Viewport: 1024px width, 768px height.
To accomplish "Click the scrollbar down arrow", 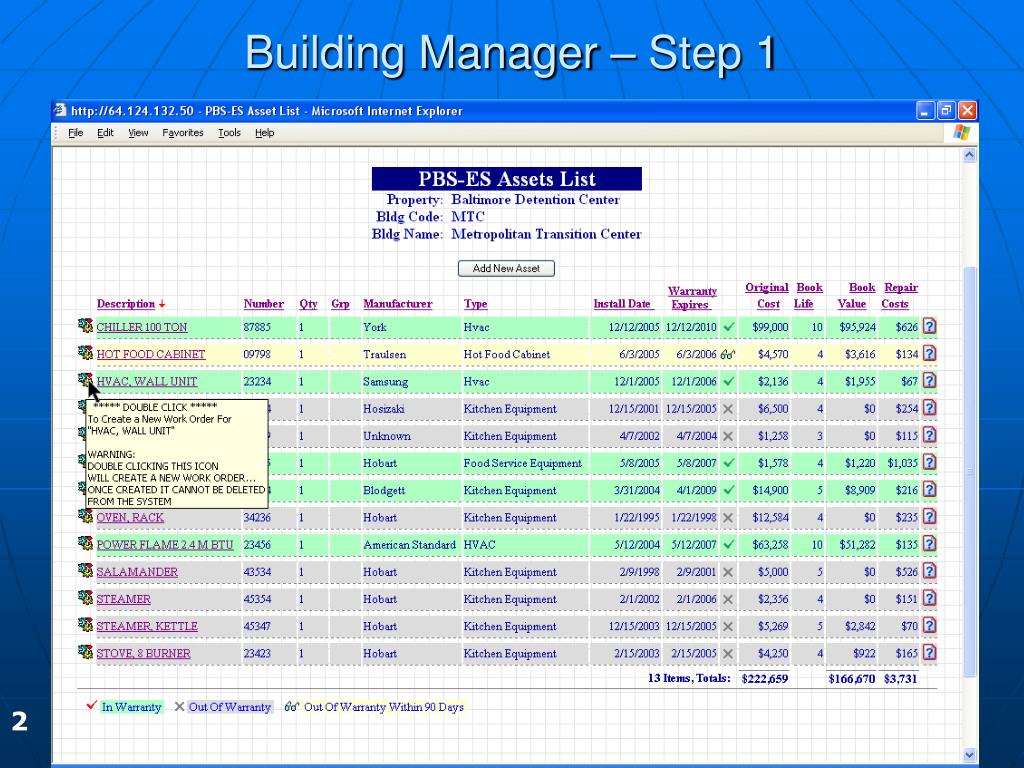I will 969,754.
